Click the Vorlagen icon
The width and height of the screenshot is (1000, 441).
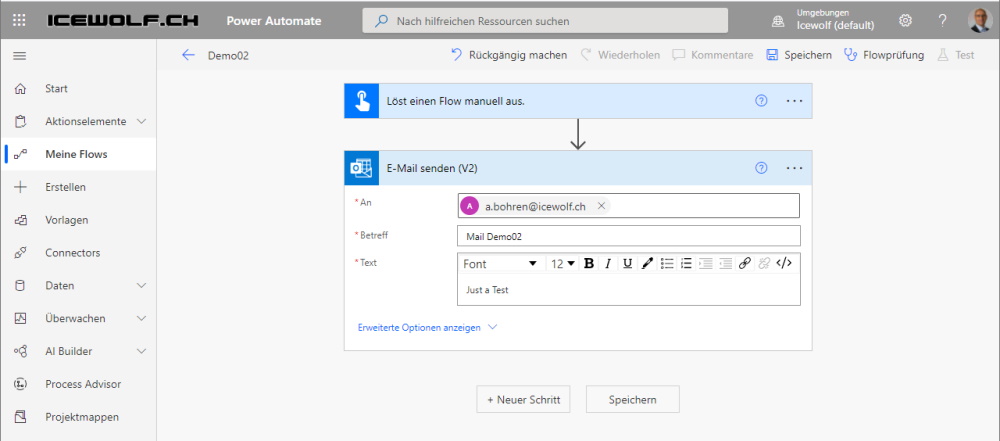pos(20,220)
